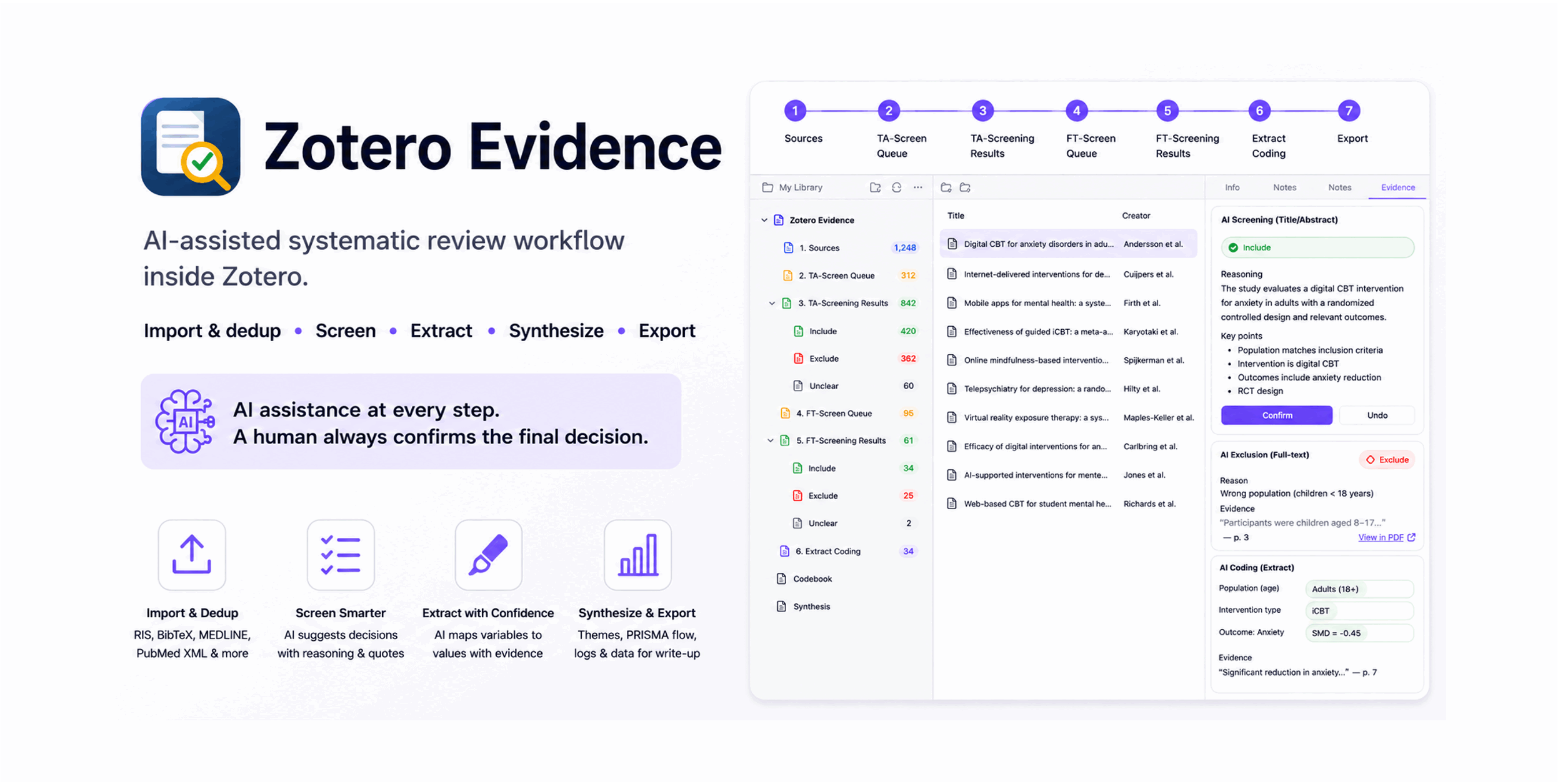Image resolution: width=1558 pixels, height=784 pixels.
Task: Collapse the 5. FT-Screening Results chevron
Action: click(x=771, y=440)
